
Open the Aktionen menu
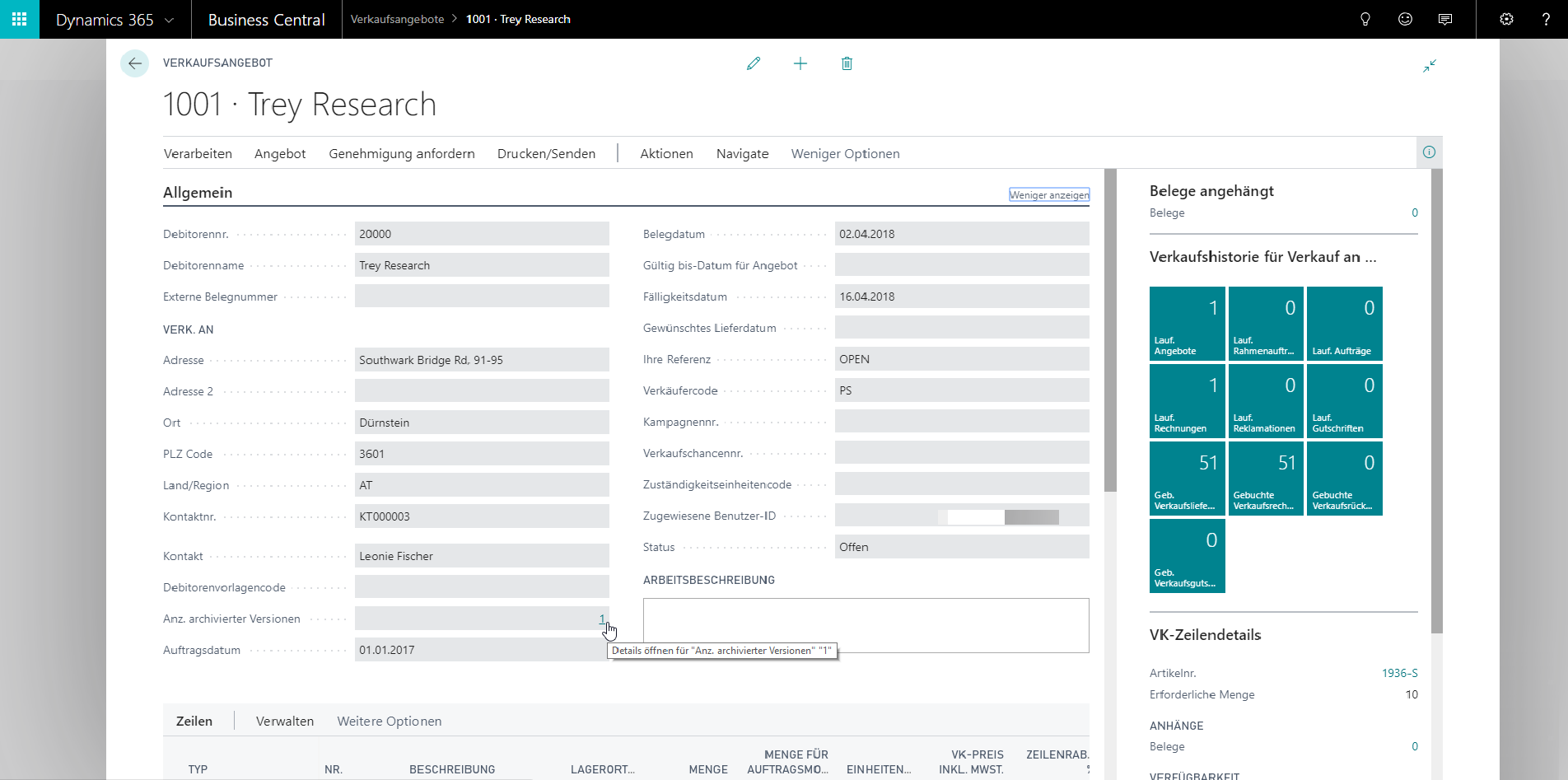pos(666,153)
